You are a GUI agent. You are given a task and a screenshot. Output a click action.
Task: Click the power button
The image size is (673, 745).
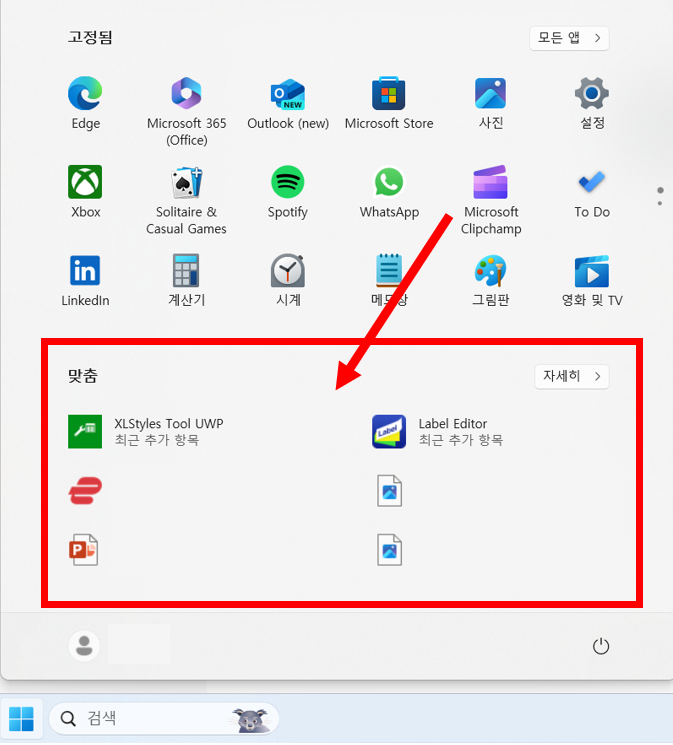[x=601, y=646]
